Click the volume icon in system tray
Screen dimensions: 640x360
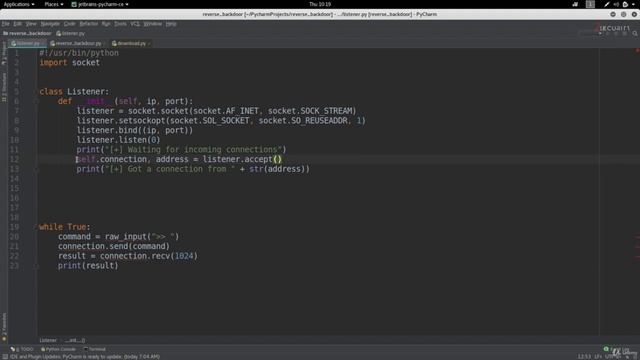click(x=616, y=4)
